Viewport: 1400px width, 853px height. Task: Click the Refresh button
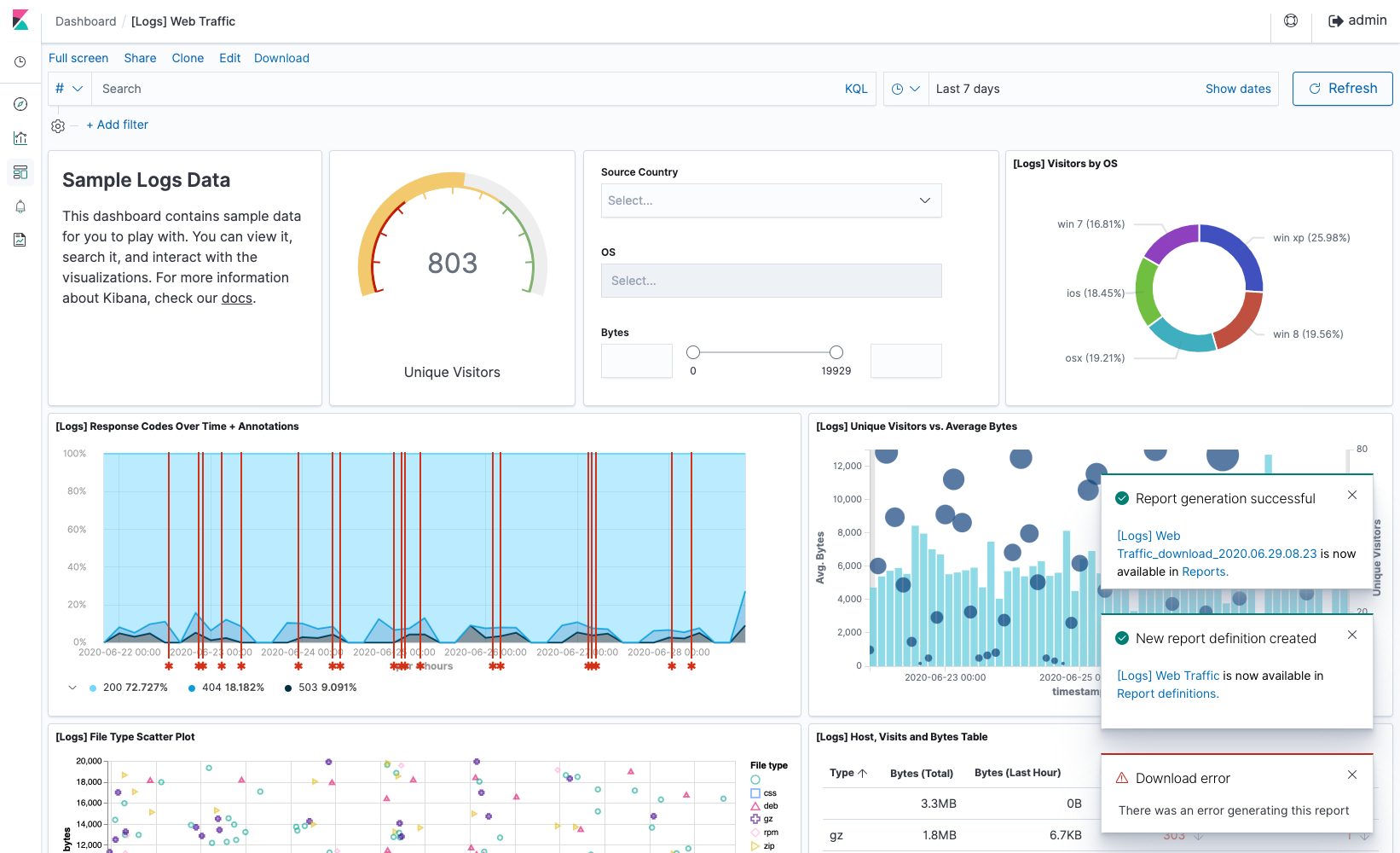coord(1343,89)
